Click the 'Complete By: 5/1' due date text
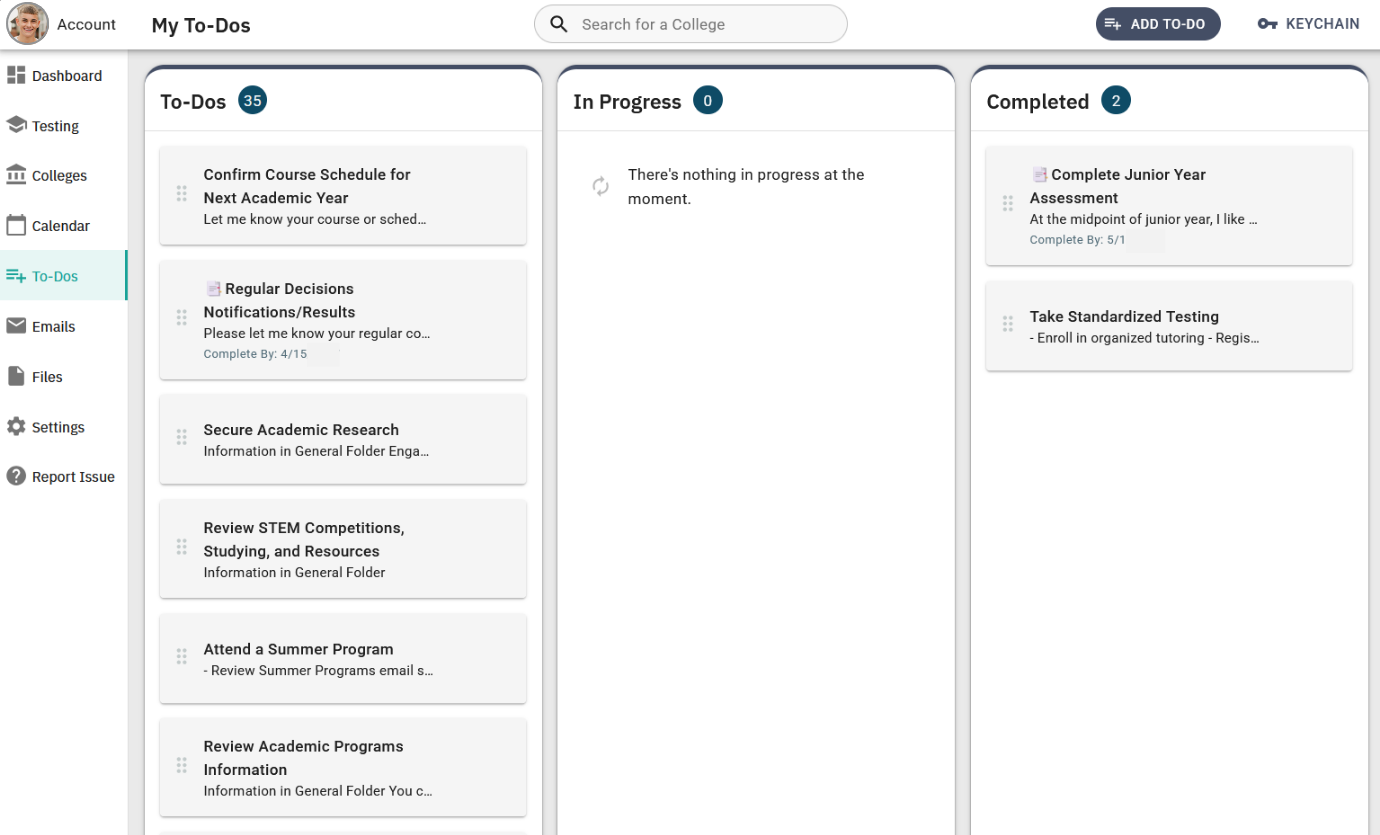 tap(1077, 240)
